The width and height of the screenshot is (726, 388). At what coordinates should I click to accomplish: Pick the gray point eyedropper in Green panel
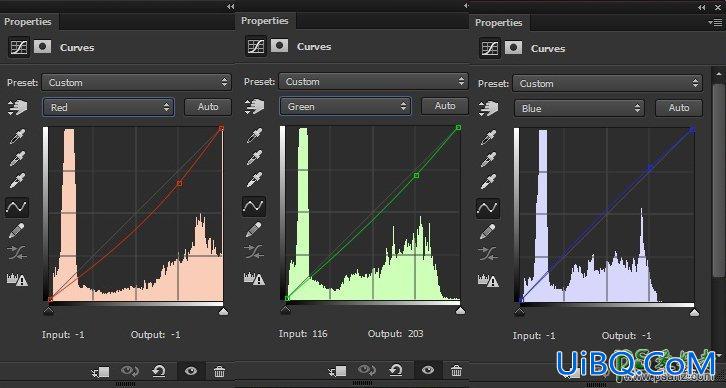click(x=254, y=158)
